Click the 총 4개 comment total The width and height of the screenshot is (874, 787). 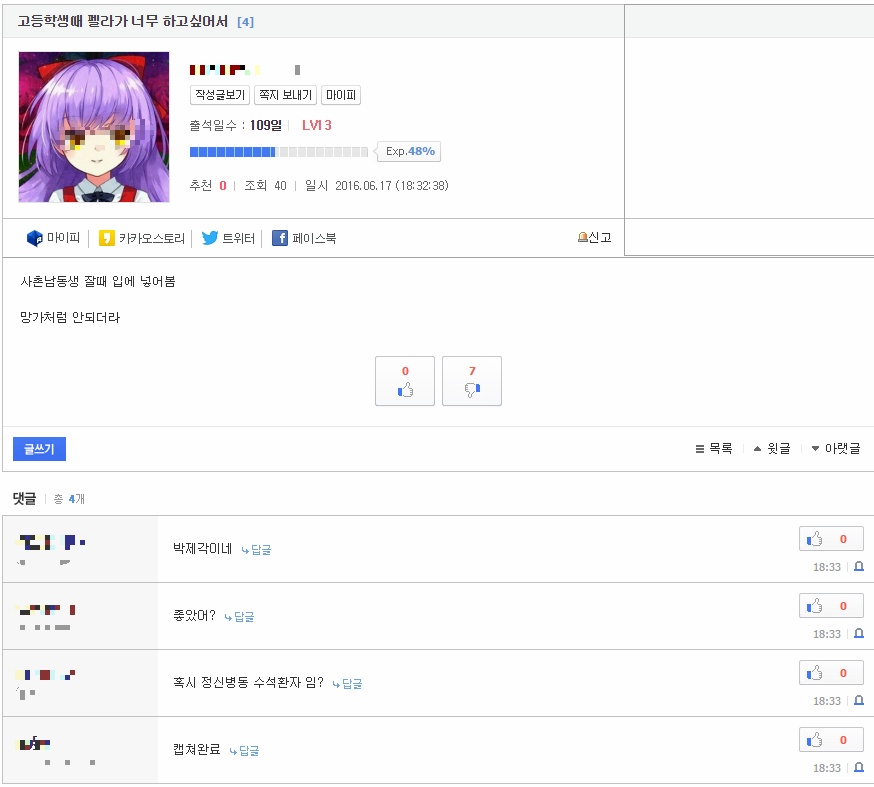[69, 499]
